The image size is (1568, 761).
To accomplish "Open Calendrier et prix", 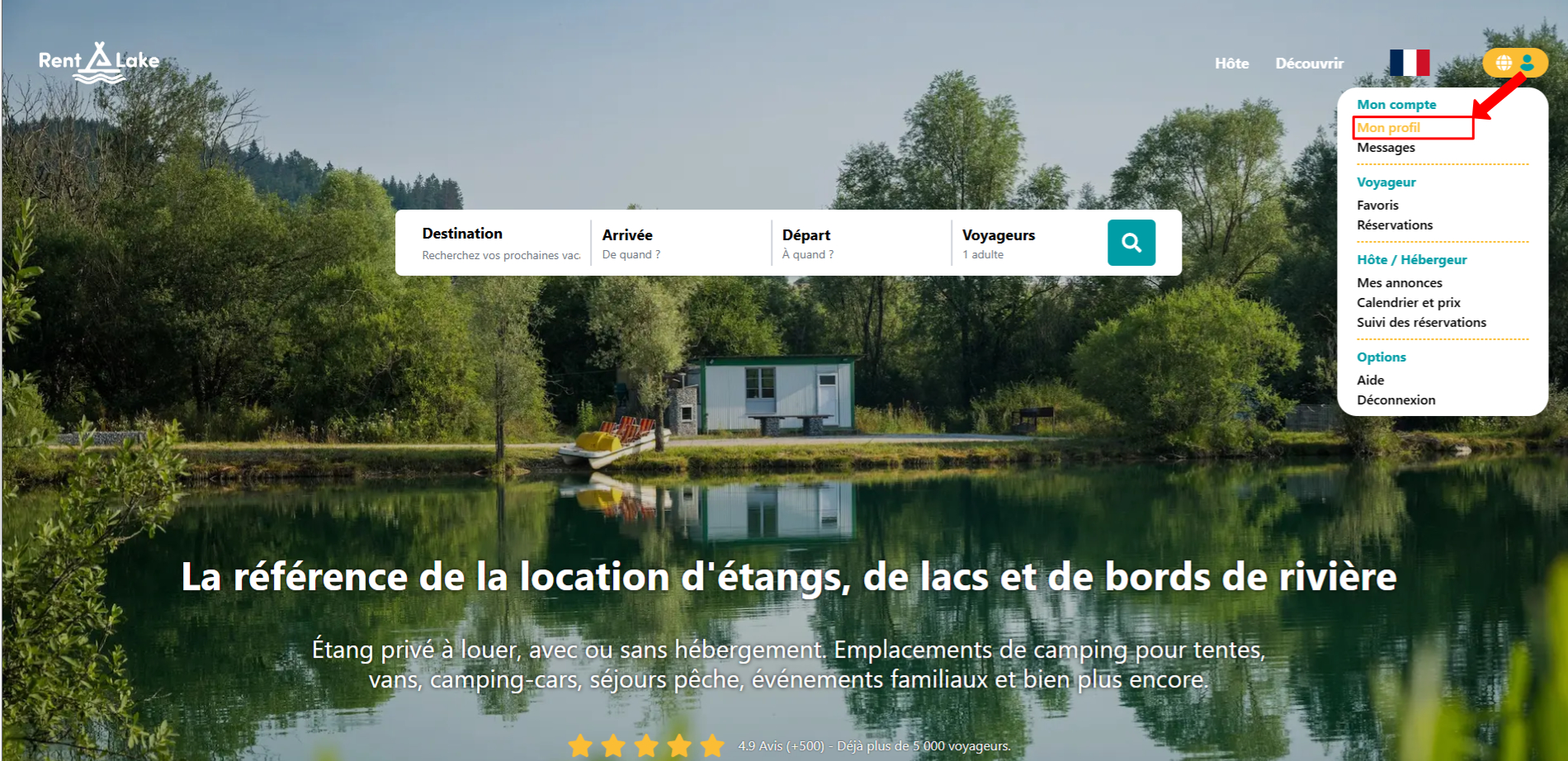I will click(x=1409, y=303).
